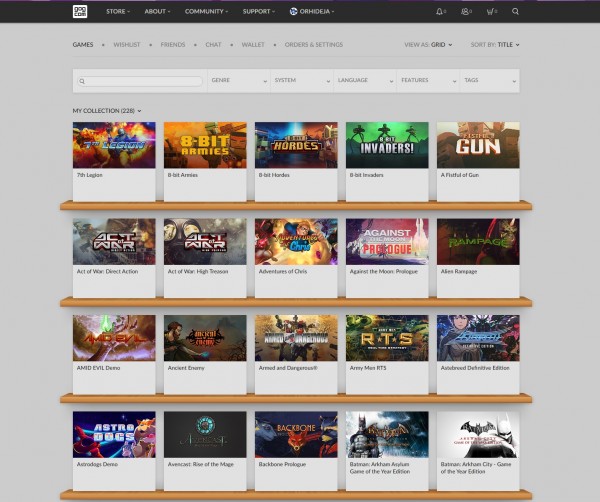Click the GOG.com logo icon

[x=80, y=11]
